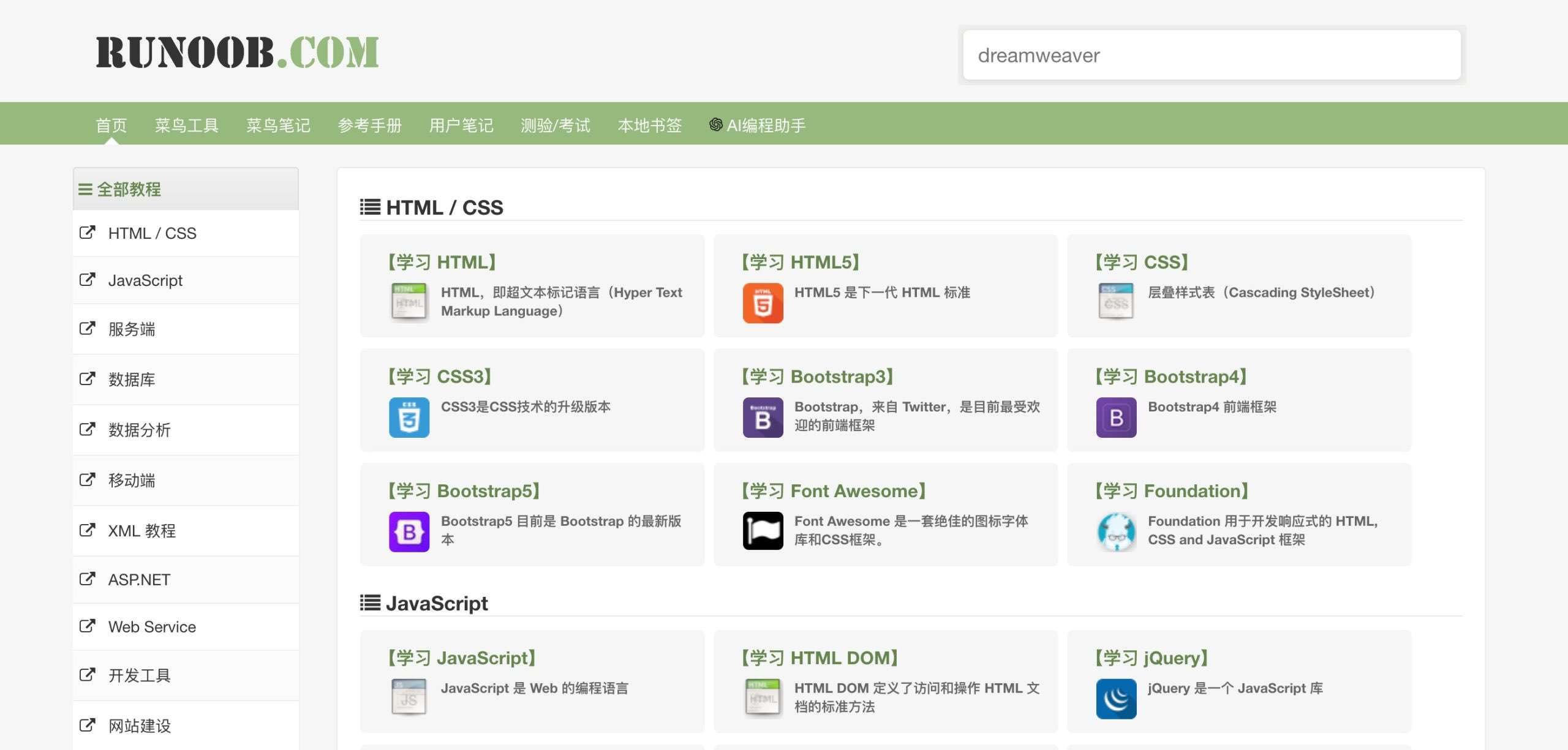Image resolution: width=1568 pixels, height=750 pixels.
Task: Open the 【学习 CSS3】 tutorial link
Action: (439, 377)
